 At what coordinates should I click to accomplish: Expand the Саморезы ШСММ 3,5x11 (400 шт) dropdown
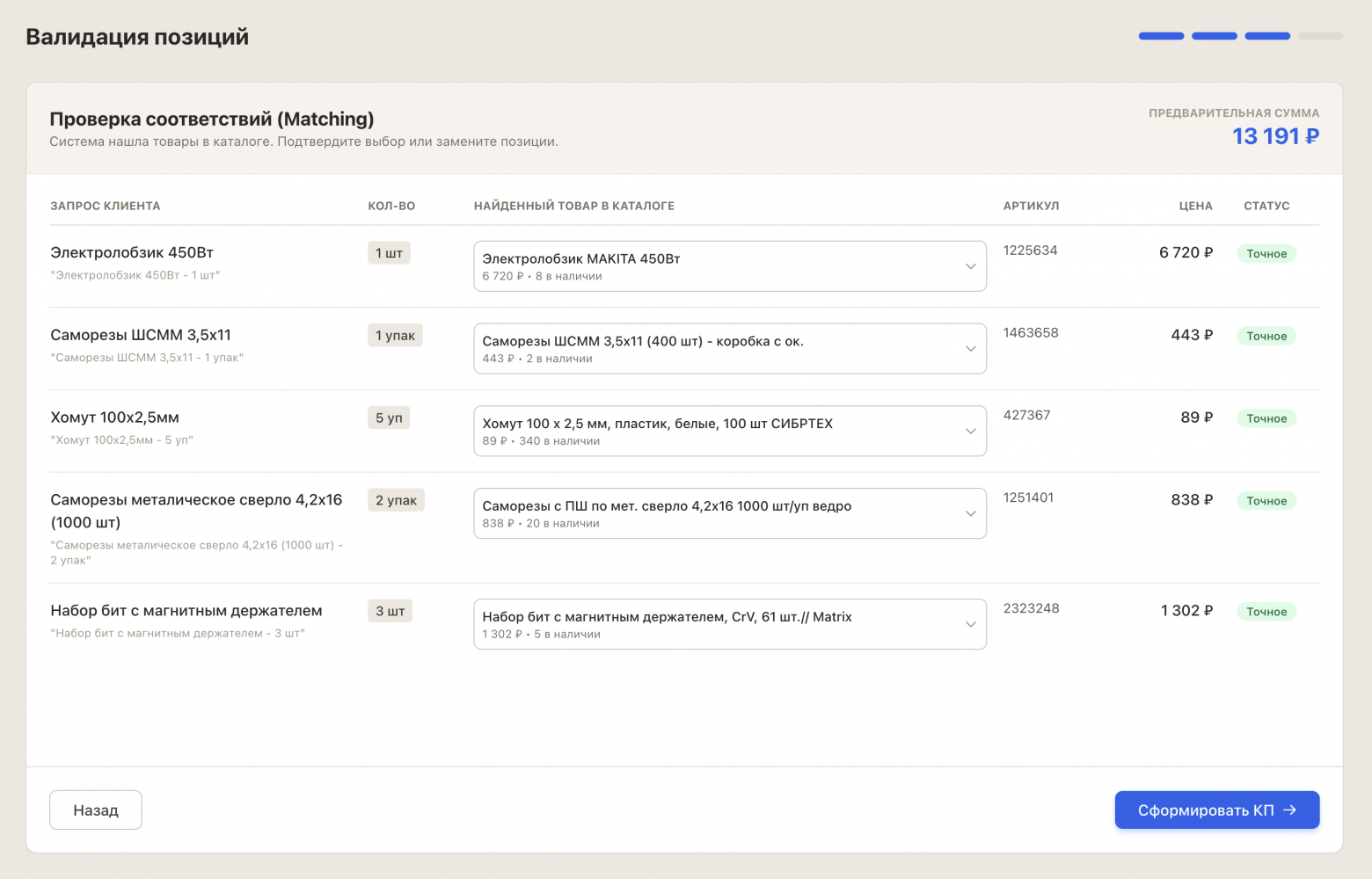(x=730, y=349)
